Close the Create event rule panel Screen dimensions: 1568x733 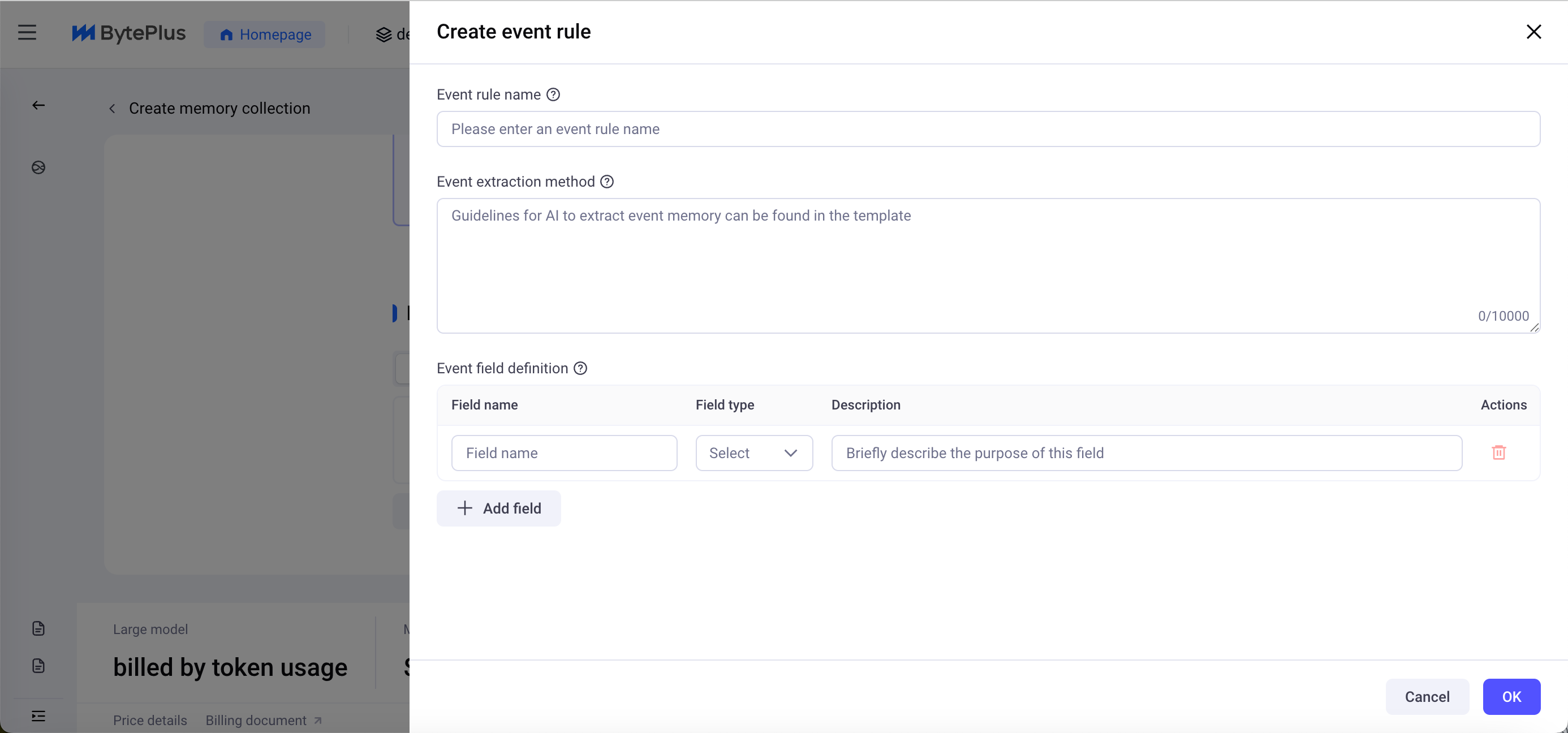coord(1533,32)
